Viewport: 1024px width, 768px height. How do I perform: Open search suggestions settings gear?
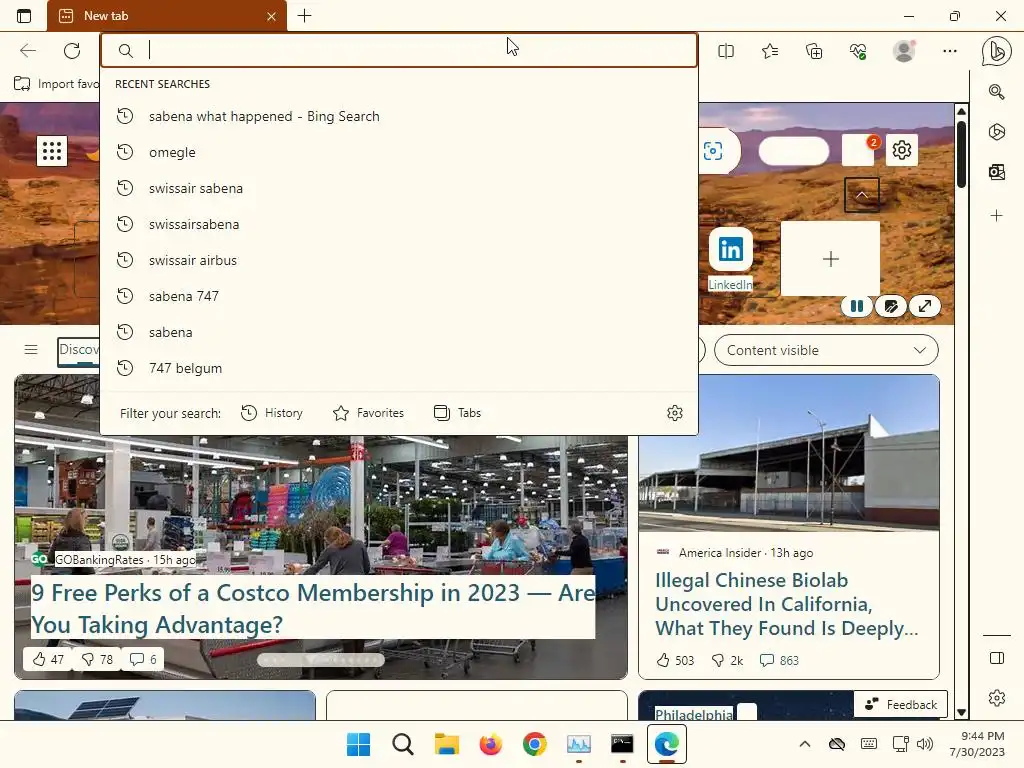(675, 413)
